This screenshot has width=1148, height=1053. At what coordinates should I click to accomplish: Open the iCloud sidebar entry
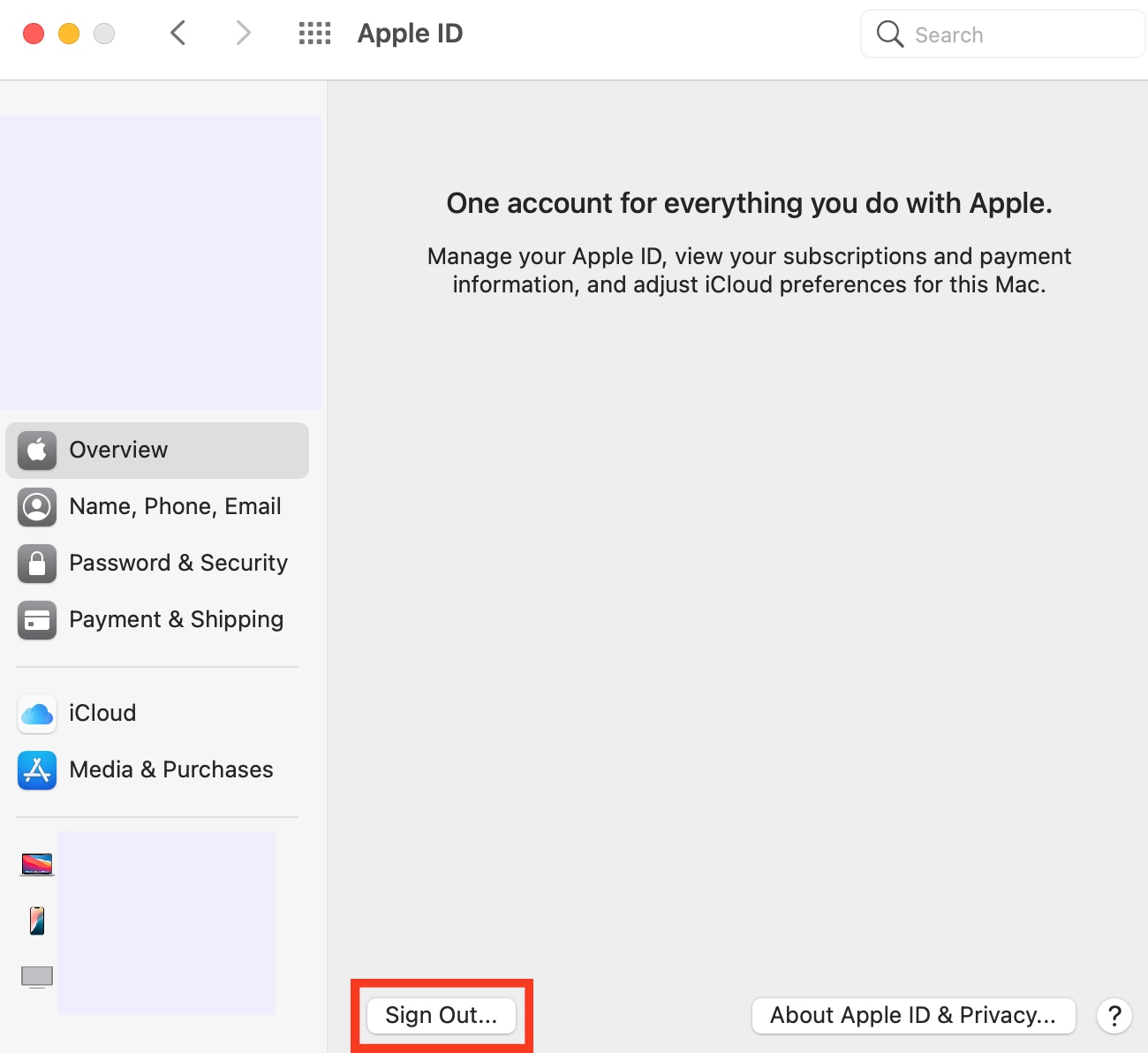tap(102, 714)
